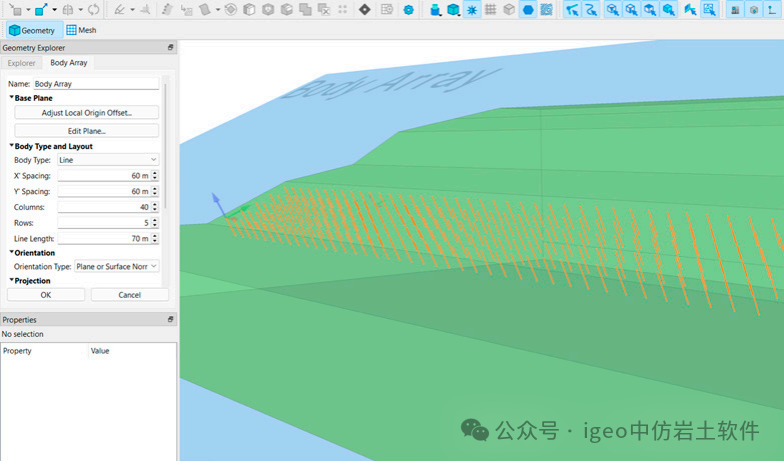Open the move tool dropdown arrow
The height and width of the screenshot is (461, 784).
28,10
